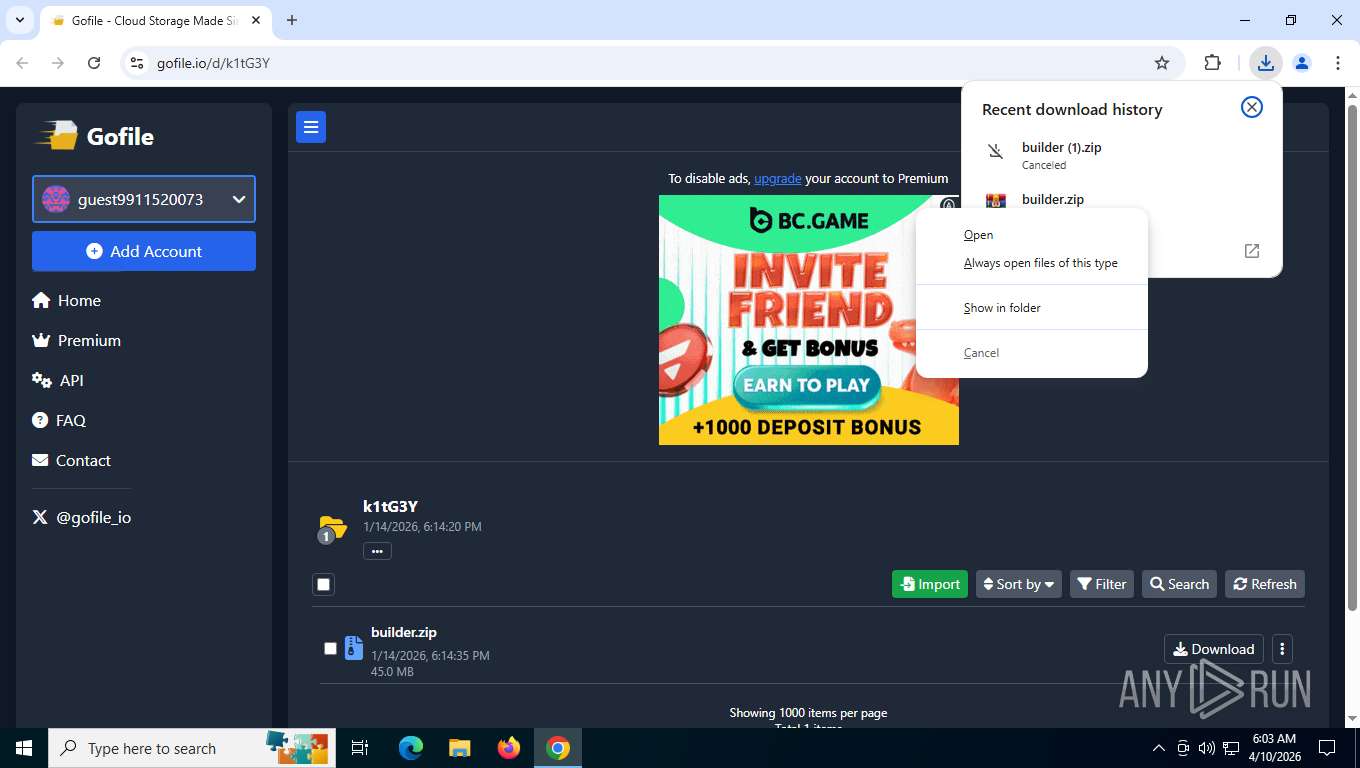This screenshot has width=1360, height=768.
Task: Open builder.zip row more options menu
Action: (x=1282, y=649)
